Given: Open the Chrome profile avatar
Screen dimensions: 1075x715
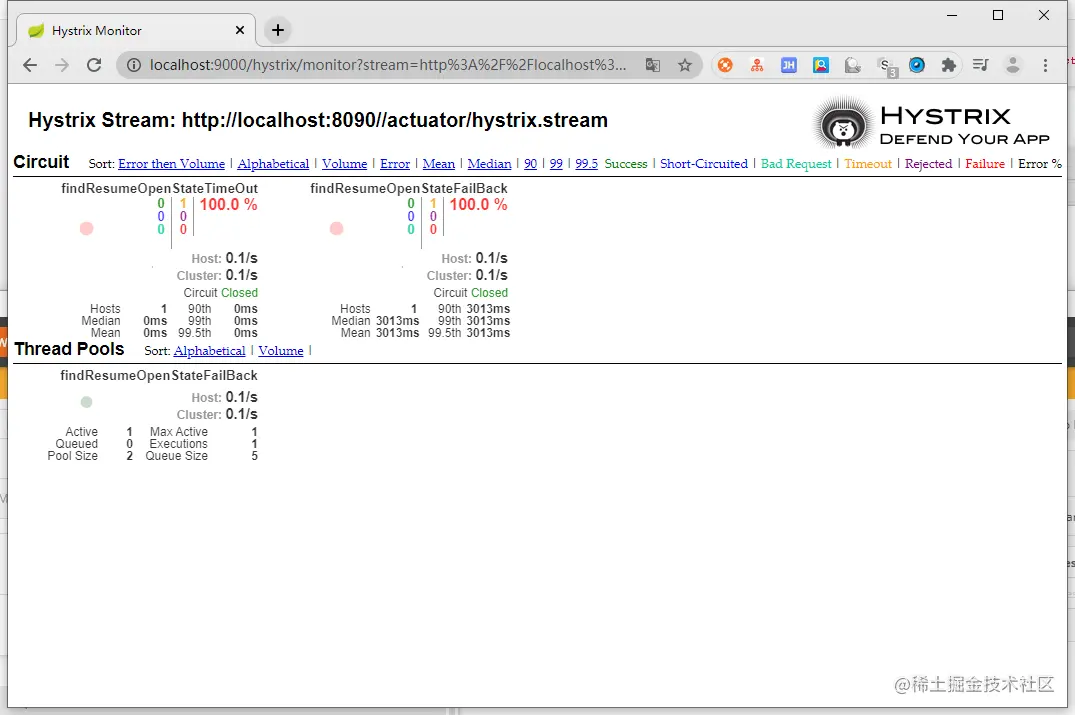Looking at the screenshot, I should 1013,65.
